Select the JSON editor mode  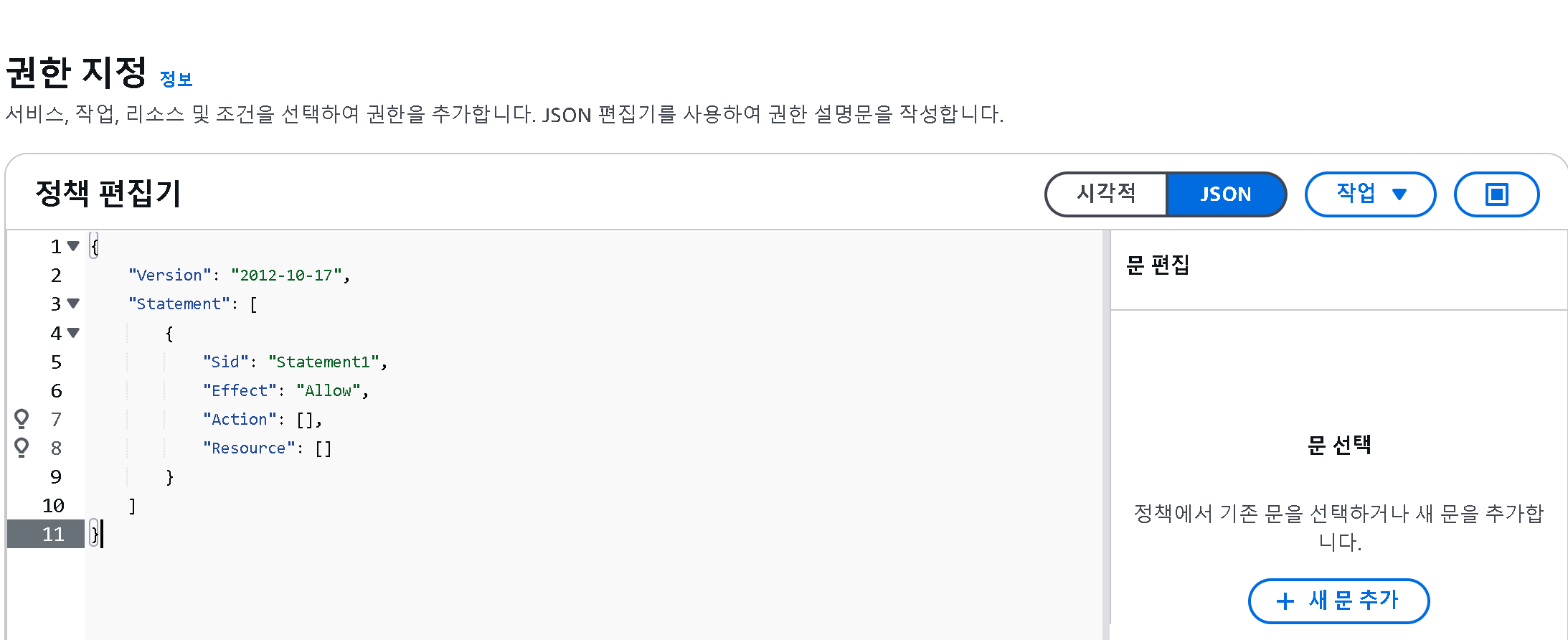(1226, 194)
